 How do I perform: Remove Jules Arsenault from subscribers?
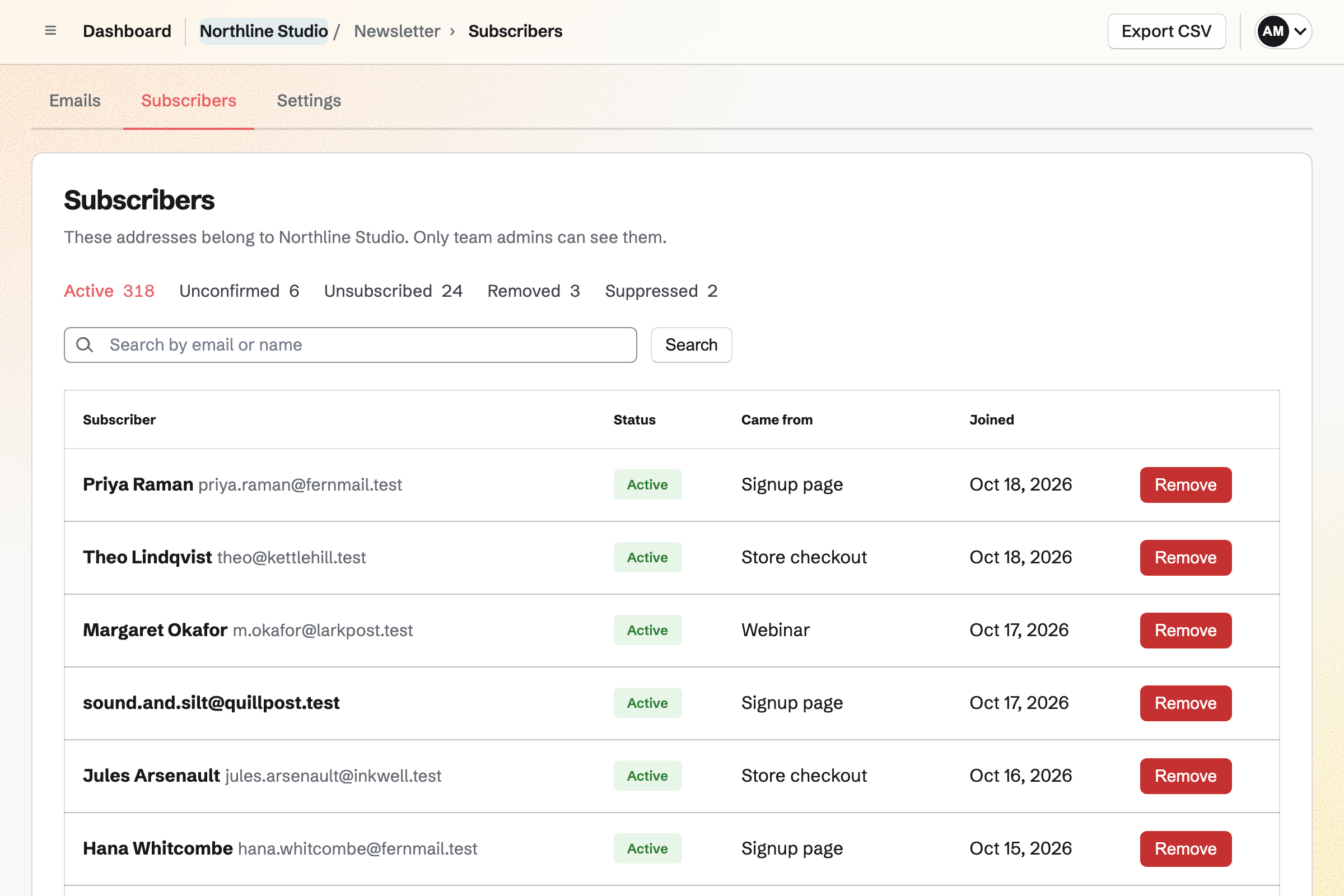pos(1185,776)
